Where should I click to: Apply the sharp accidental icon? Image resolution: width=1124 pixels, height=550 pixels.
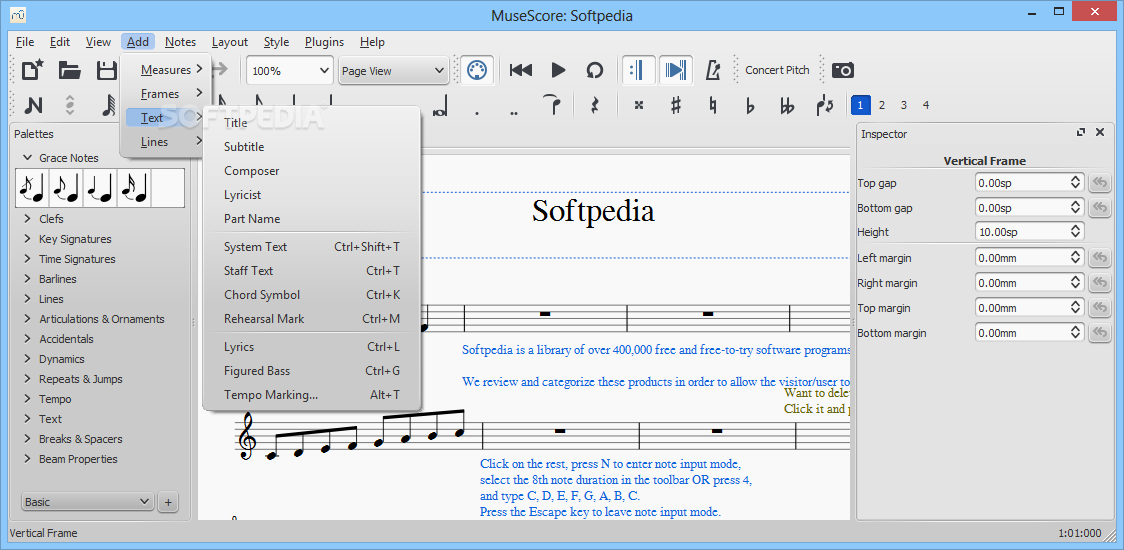click(x=675, y=105)
